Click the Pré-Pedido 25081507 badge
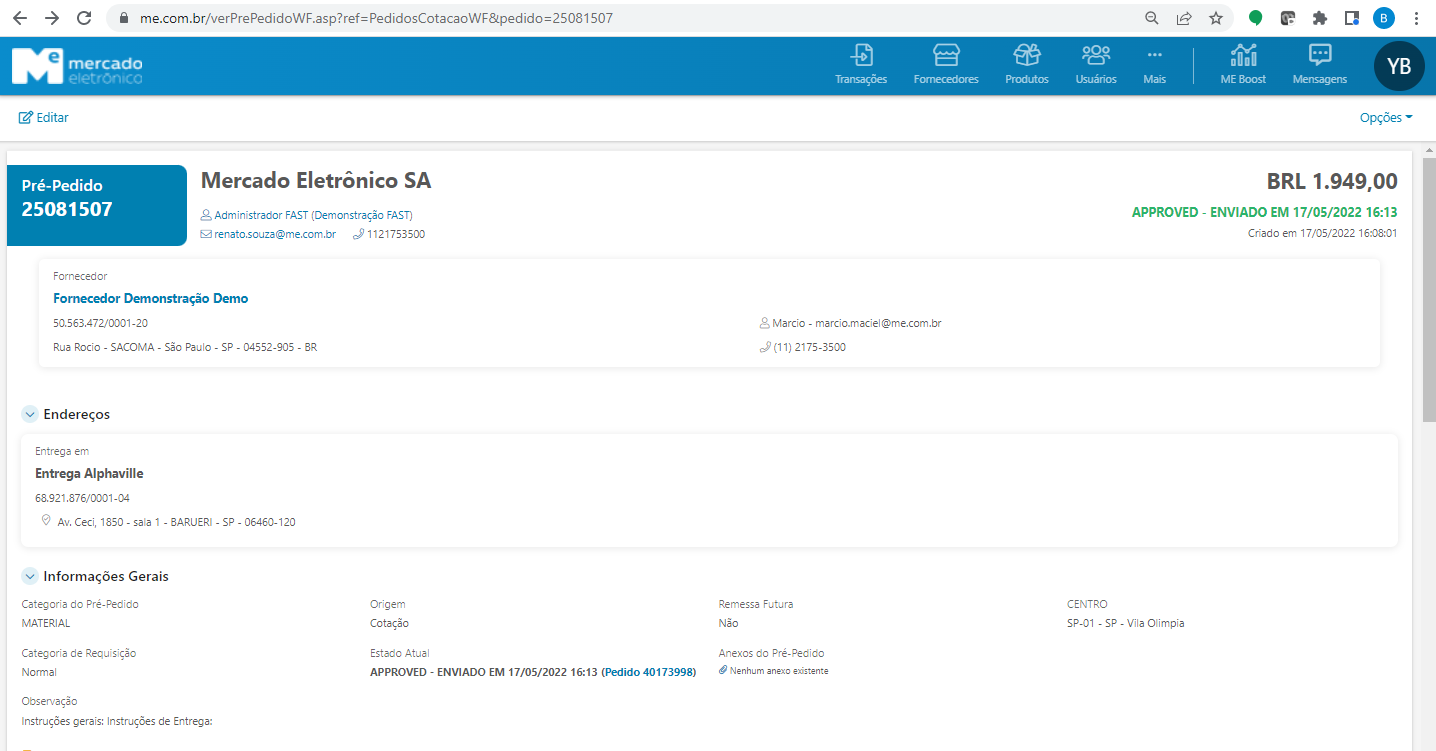Image resolution: width=1436 pixels, height=751 pixels. [97, 205]
